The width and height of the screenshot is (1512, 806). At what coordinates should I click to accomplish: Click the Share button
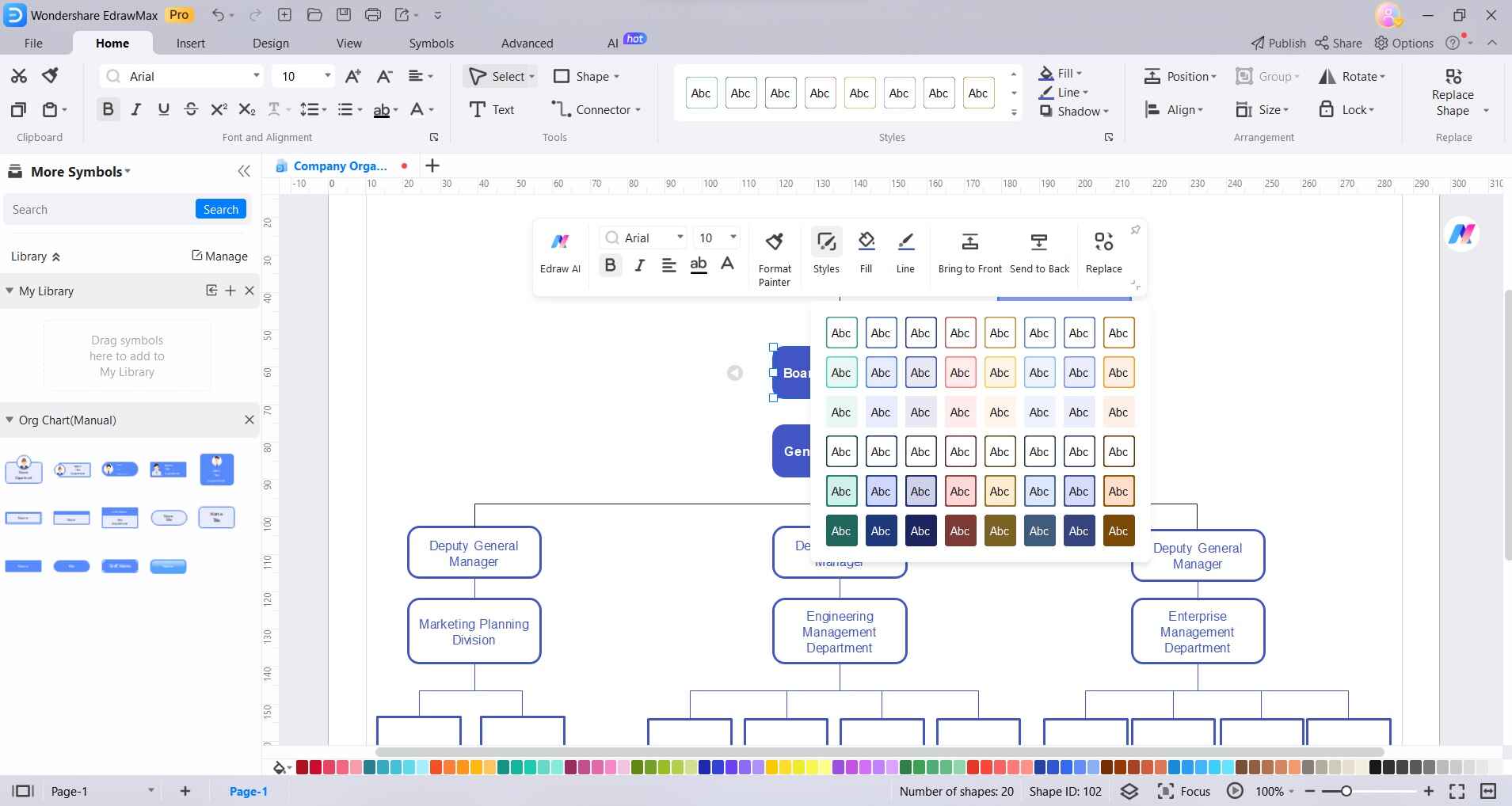click(x=1339, y=43)
